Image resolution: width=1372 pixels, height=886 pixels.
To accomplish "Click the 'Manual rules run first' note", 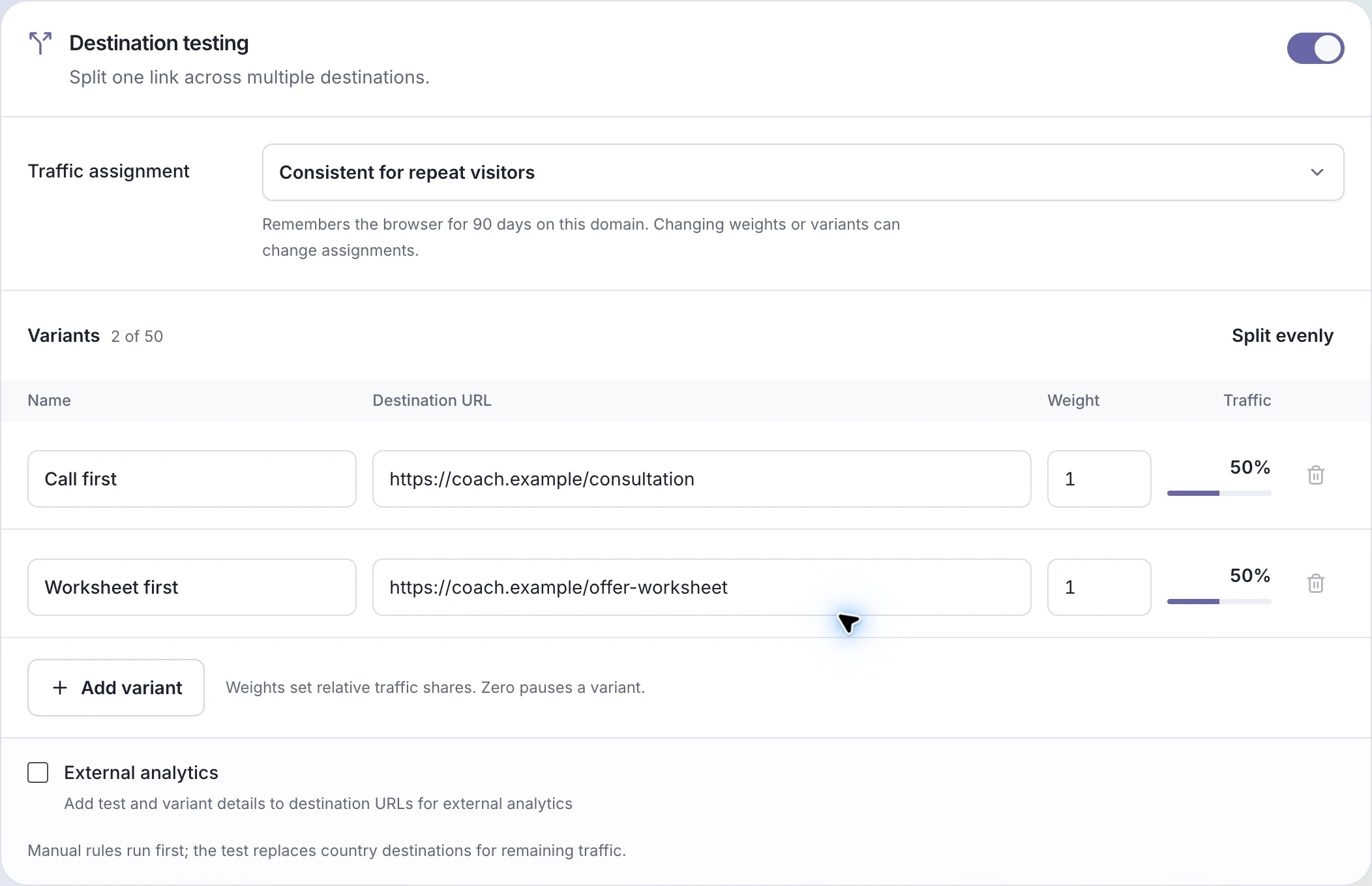I will tap(327, 851).
